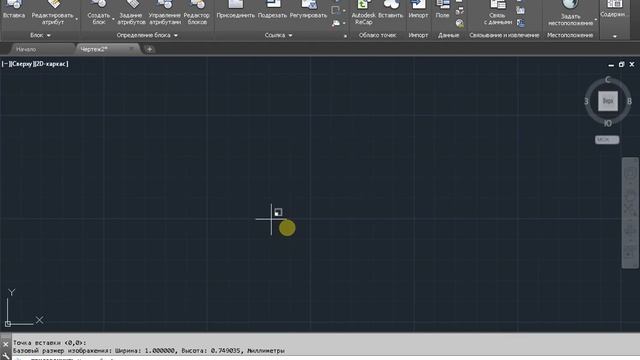Launch the Редактор блоков
This screenshot has height=360, width=640.
(197, 12)
